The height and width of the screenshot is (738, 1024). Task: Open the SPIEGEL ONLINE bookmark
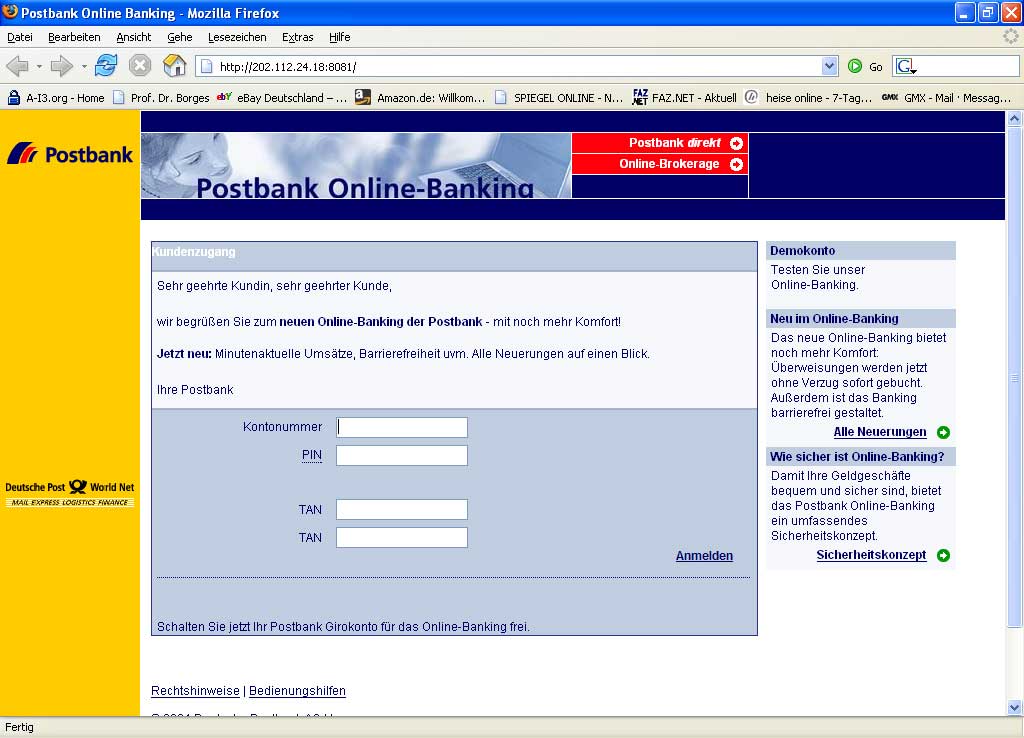point(559,98)
